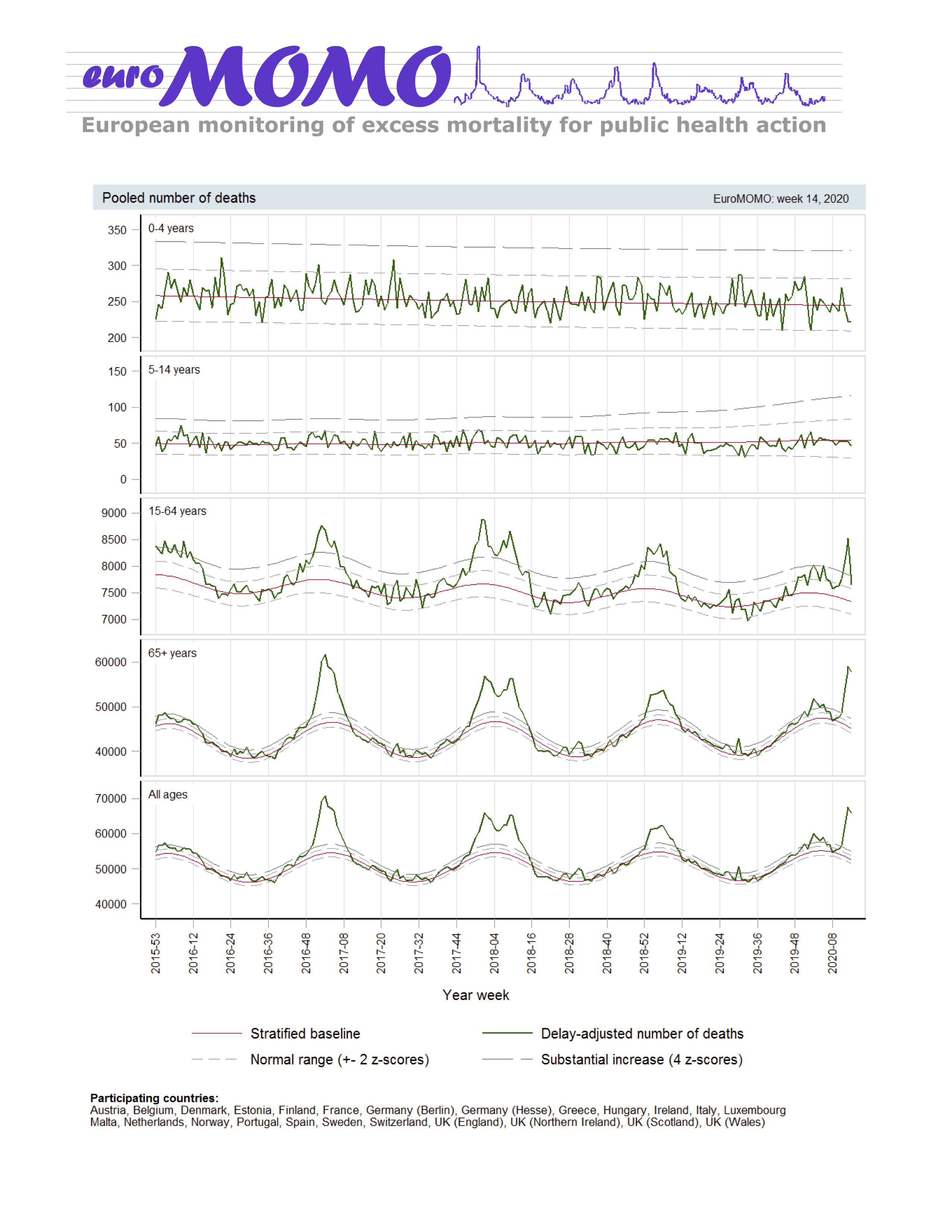Click the Stratified baseline red legend line
This screenshot has width=952, height=1232.
tap(217, 1033)
